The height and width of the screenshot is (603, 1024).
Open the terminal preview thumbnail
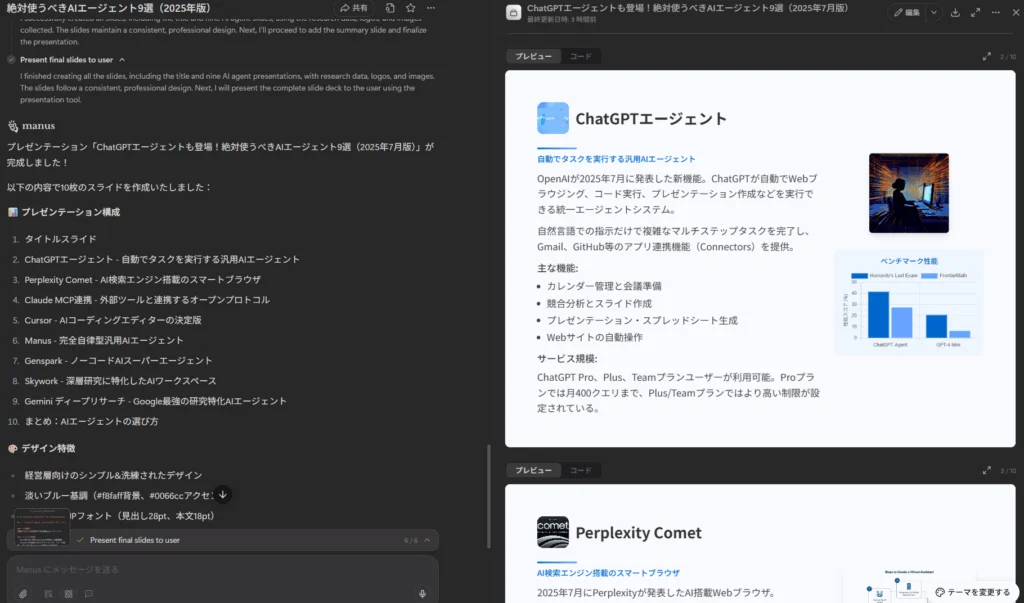pyautogui.click(x=42, y=527)
